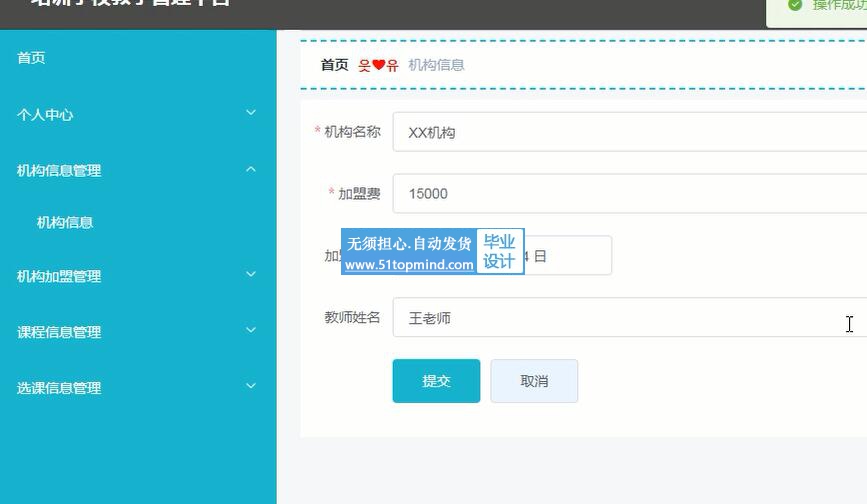
Task: Click the green success check icon
Action: [795, 5]
